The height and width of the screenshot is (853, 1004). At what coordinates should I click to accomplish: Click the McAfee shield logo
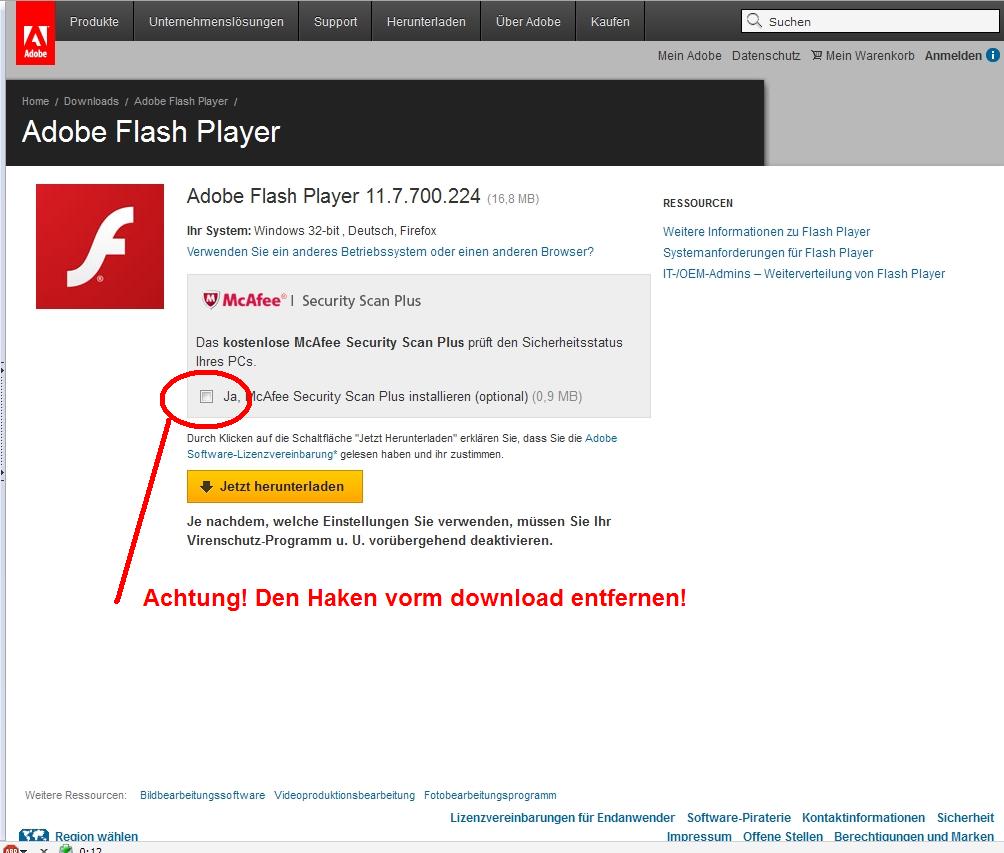coord(211,300)
